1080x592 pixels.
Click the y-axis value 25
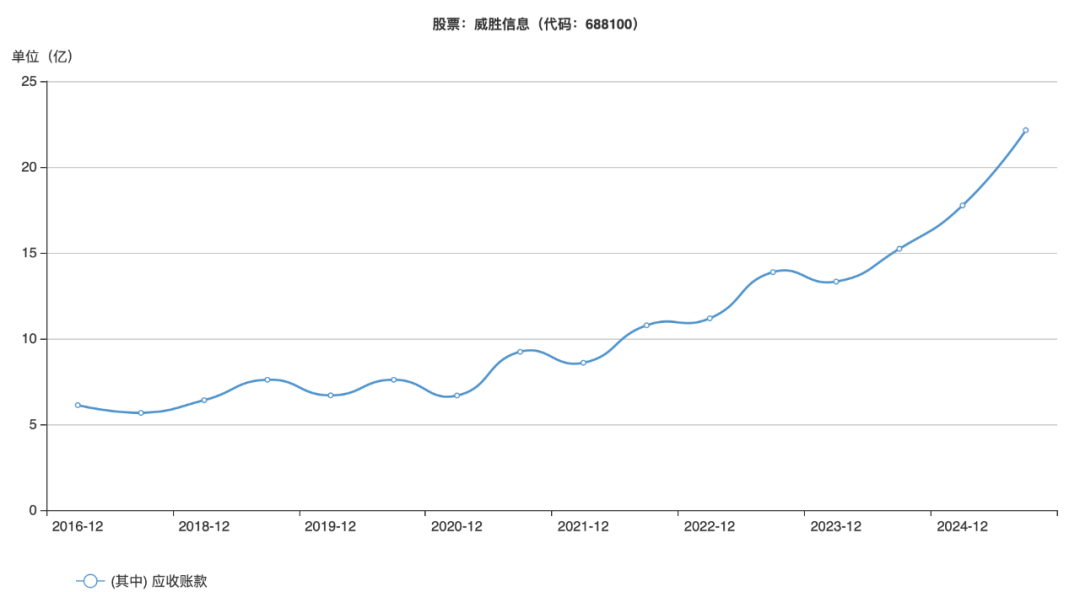click(x=29, y=81)
